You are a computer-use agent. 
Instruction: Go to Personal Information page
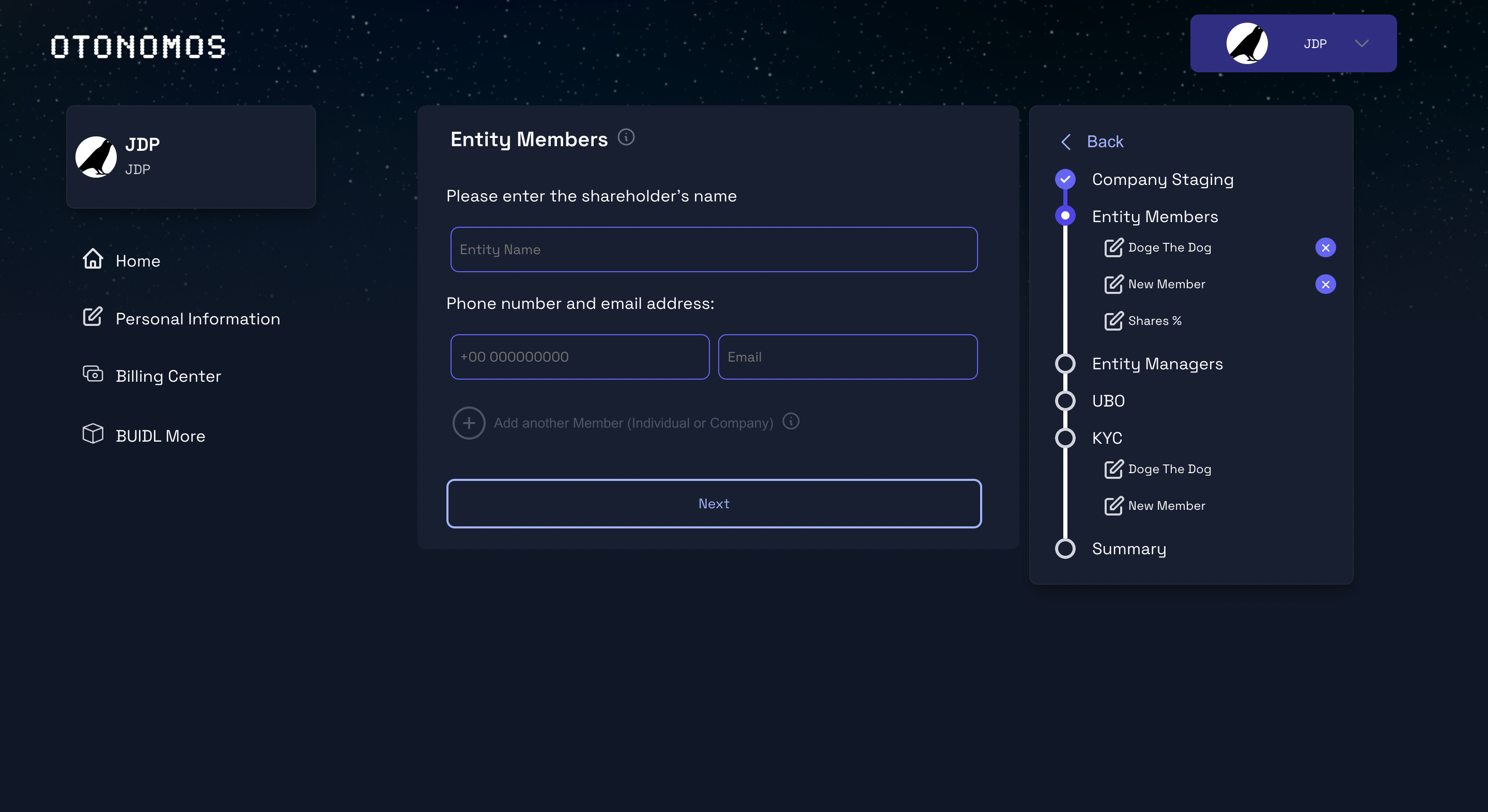point(197,319)
